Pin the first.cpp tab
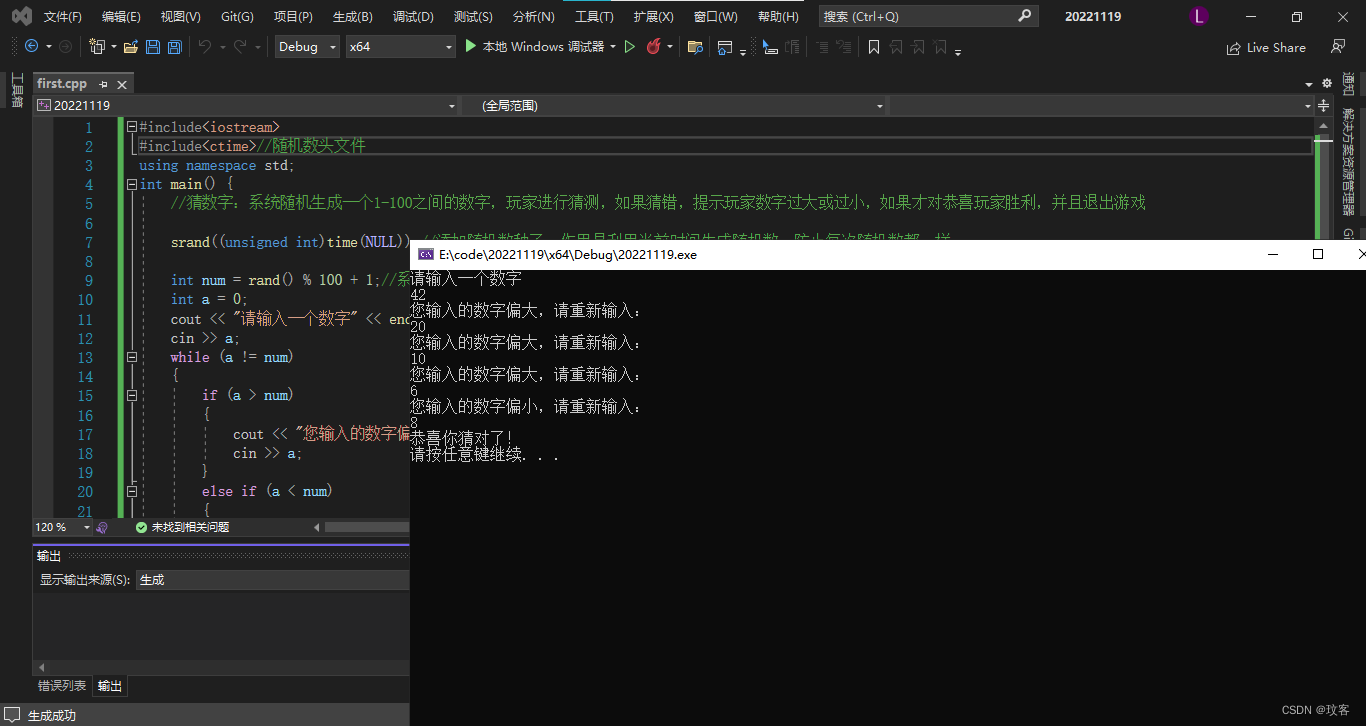This screenshot has width=1366, height=726. coord(103,85)
